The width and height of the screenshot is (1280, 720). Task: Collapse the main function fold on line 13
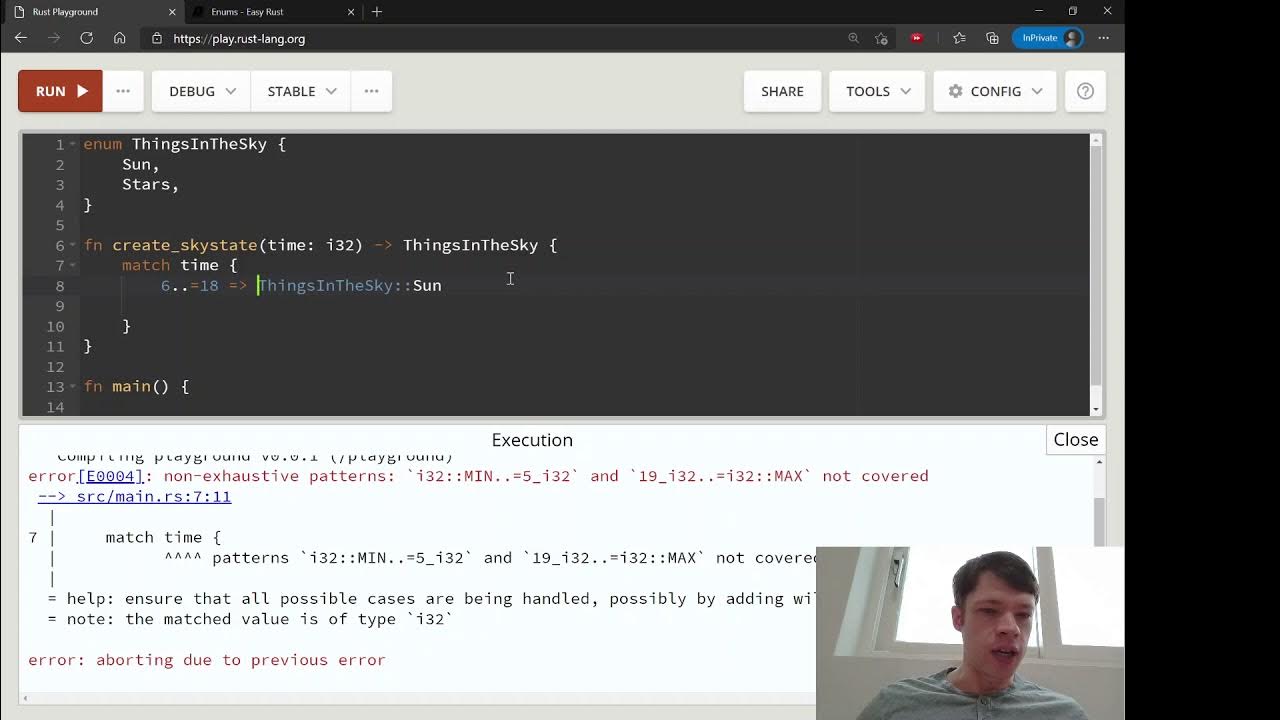pyautogui.click(x=73, y=387)
